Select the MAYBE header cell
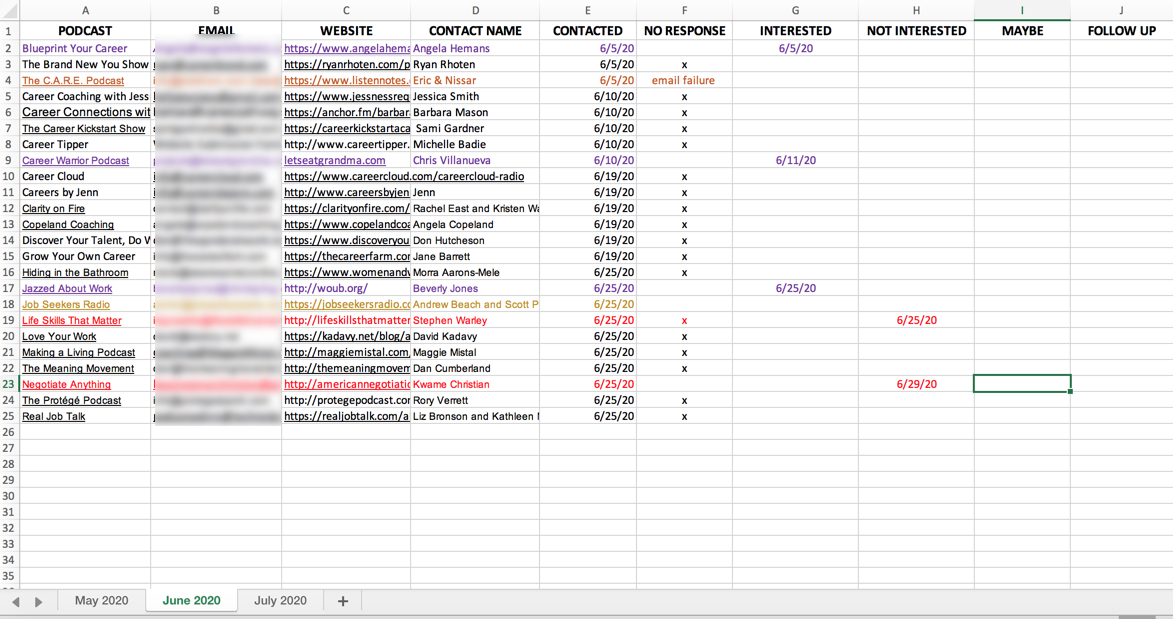Screen dimensions: 1173x619 [1022, 31]
